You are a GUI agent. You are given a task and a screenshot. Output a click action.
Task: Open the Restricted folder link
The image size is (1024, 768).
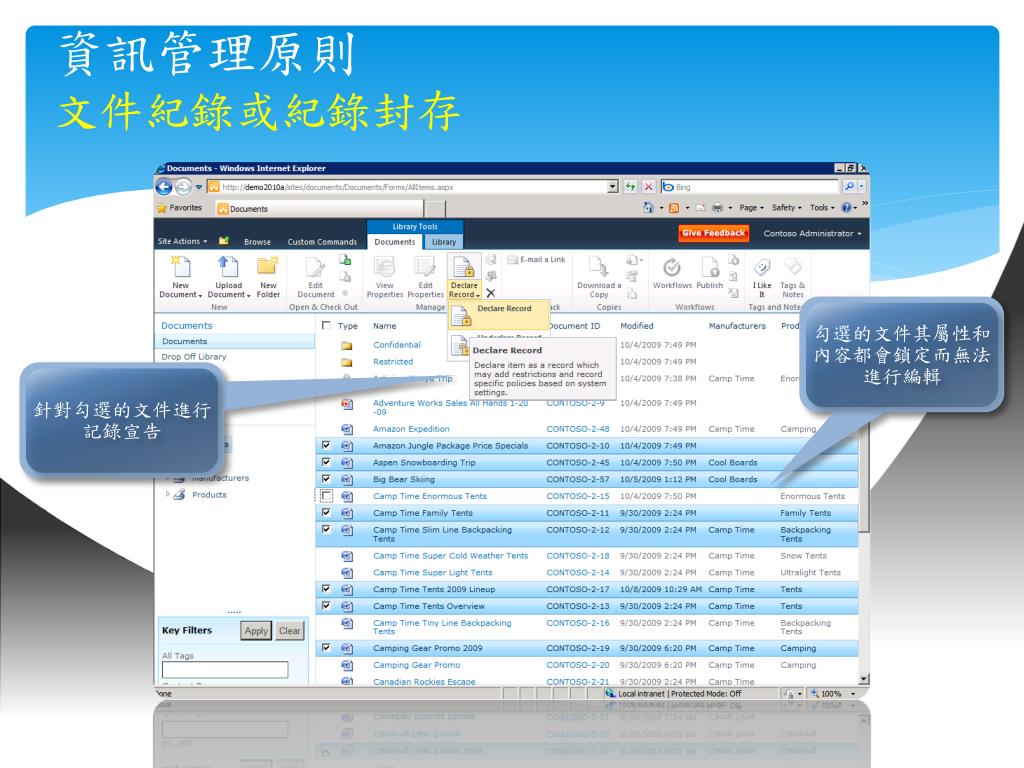pyautogui.click(x=393, y=361)
